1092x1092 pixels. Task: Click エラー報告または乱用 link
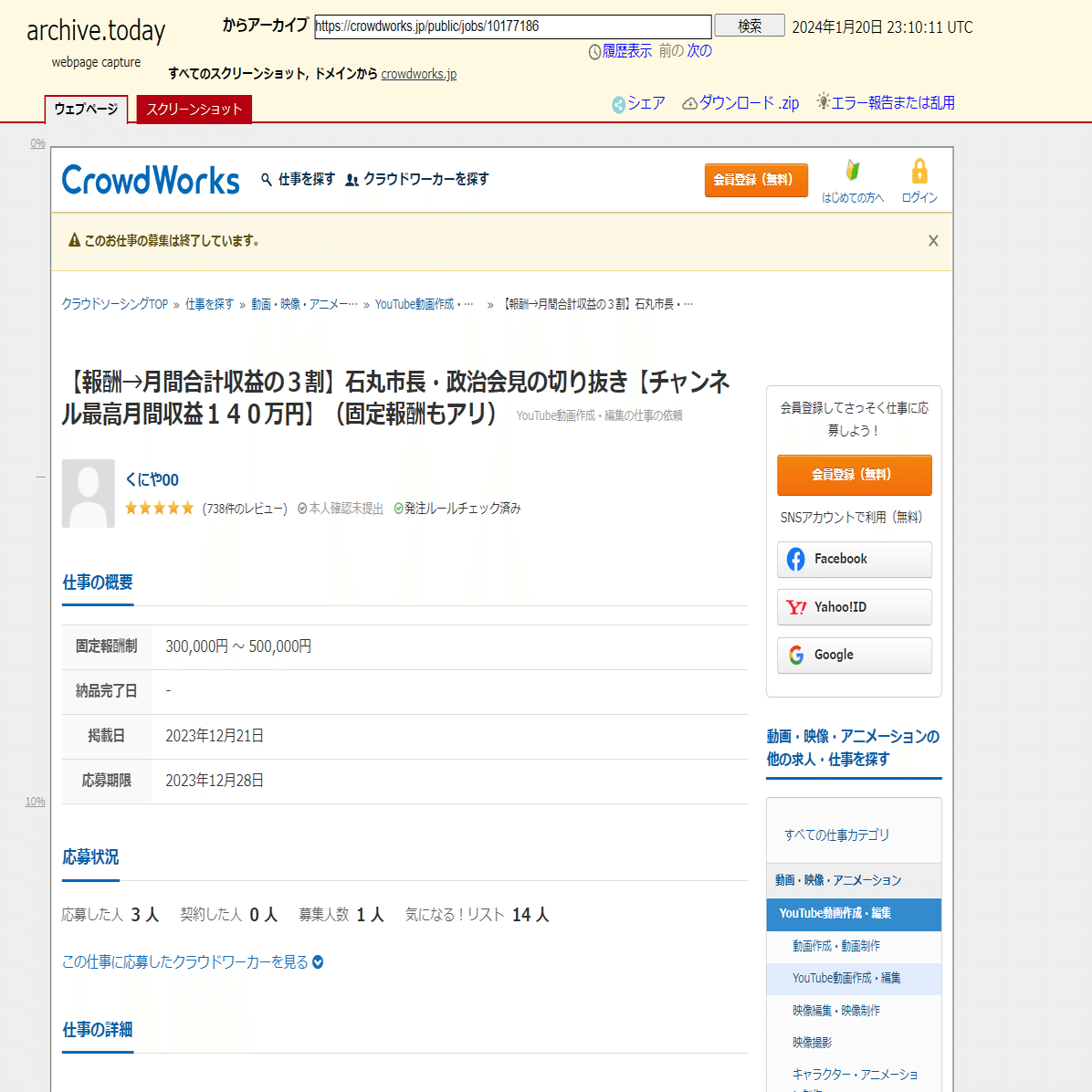[893, 103]
